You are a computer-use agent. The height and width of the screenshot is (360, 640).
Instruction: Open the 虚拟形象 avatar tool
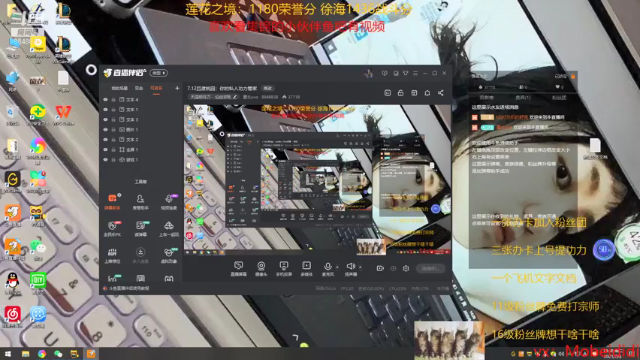click(x=169, y=255)
